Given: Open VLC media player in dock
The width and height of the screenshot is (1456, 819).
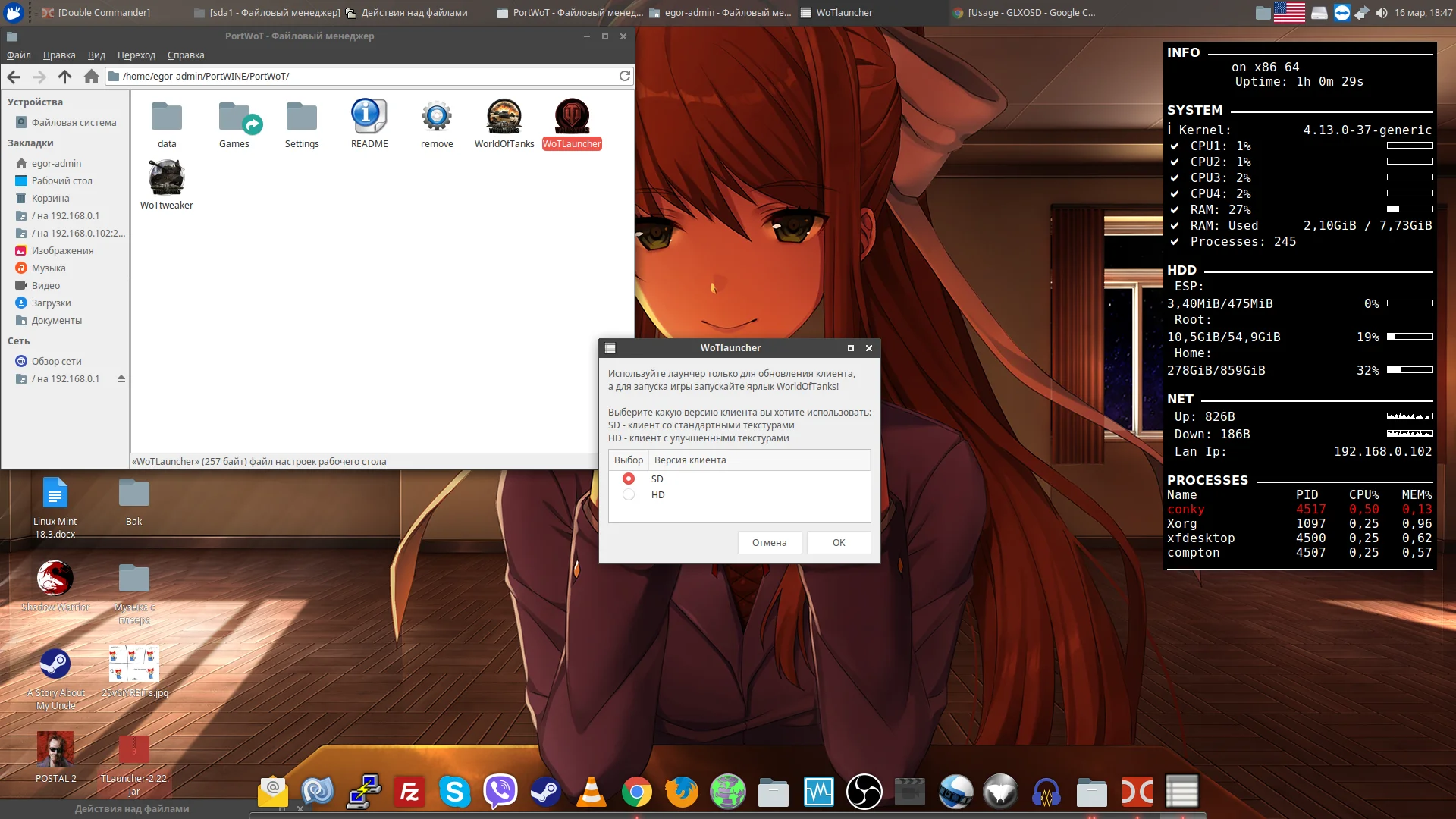Looking at the screenshot, I should click(x=591, y=792).
